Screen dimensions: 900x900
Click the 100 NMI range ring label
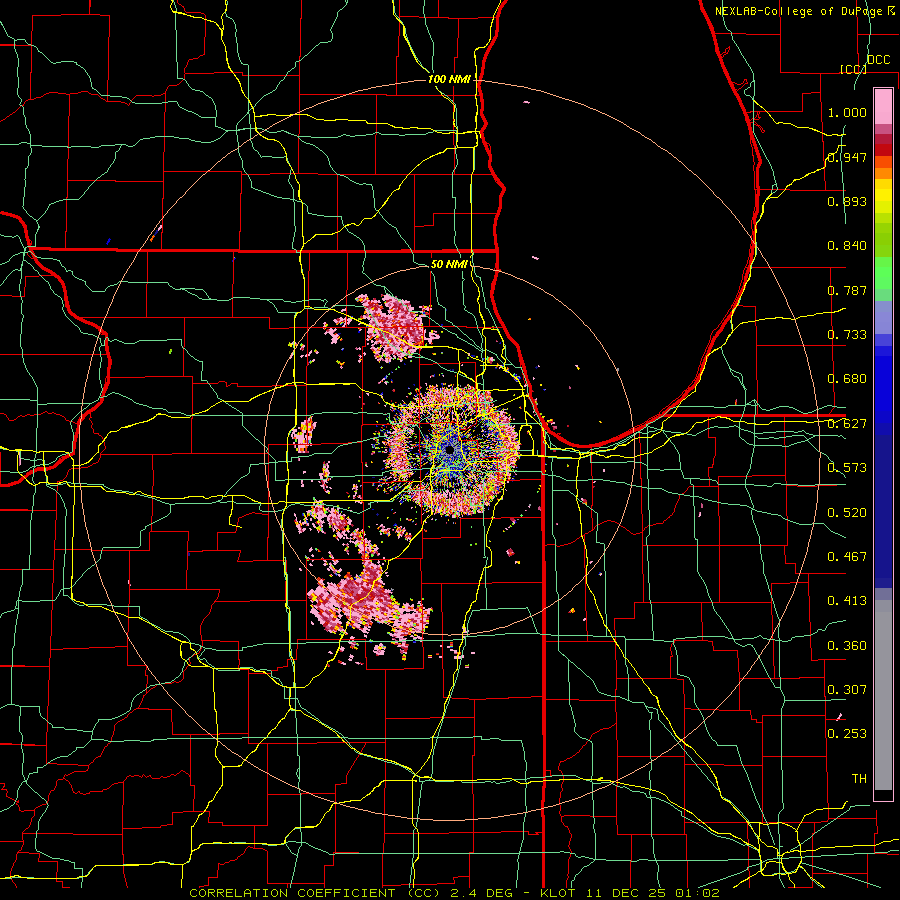pyautogui.click(x=449, y=79)
